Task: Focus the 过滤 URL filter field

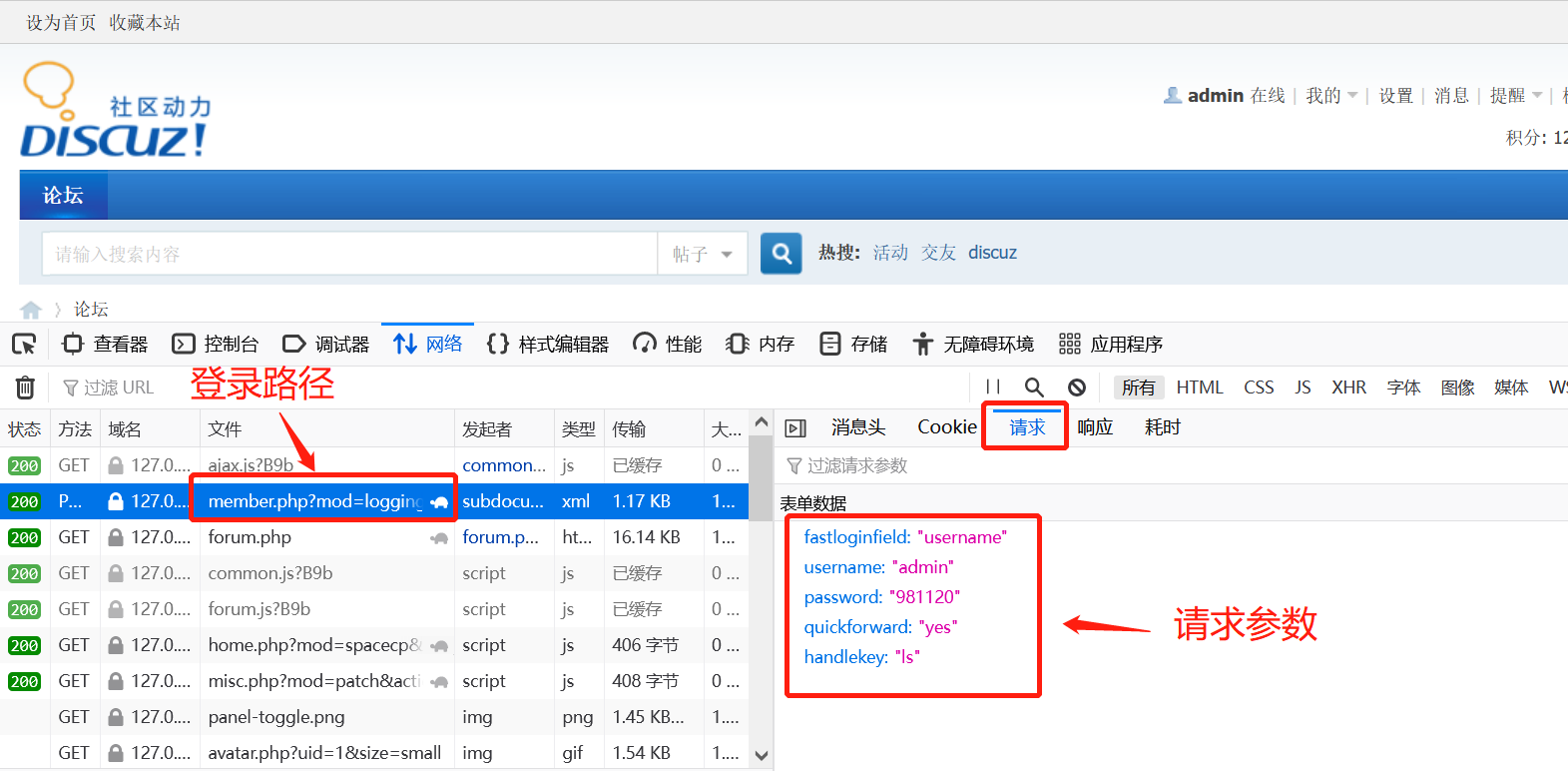Action: coord(108,387)
